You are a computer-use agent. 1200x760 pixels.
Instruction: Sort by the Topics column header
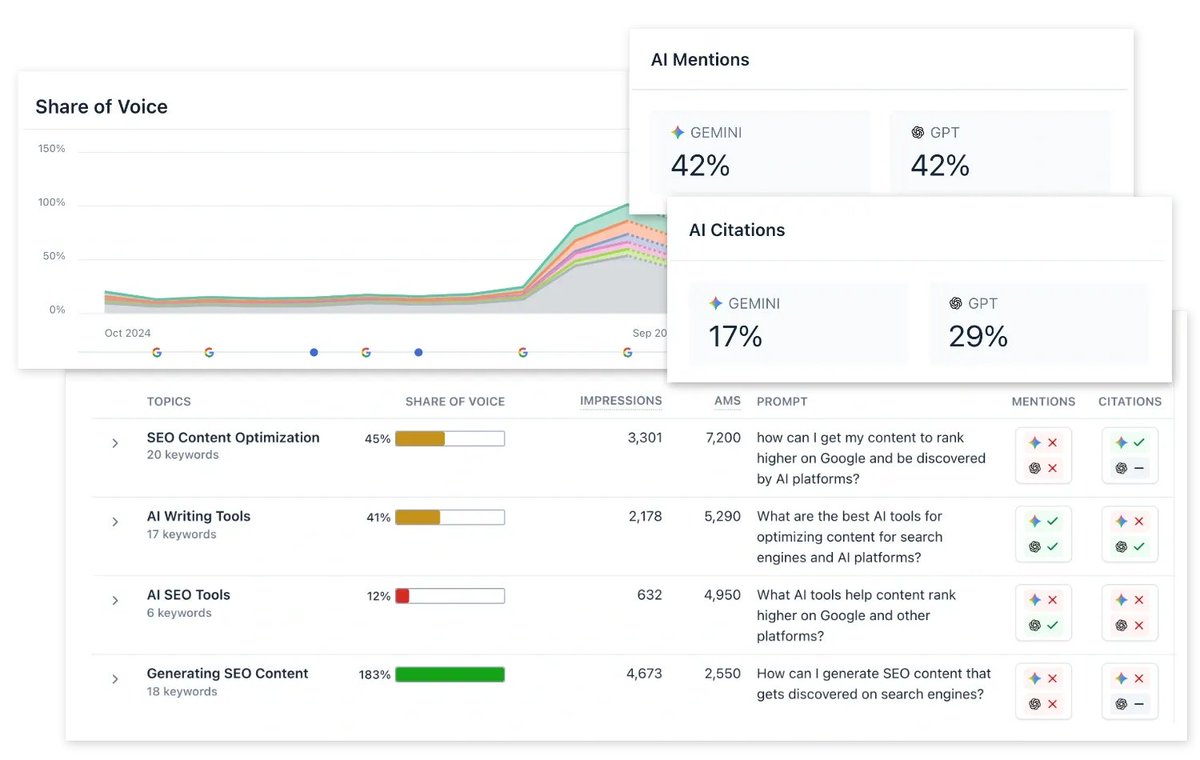tap(169, 402)
